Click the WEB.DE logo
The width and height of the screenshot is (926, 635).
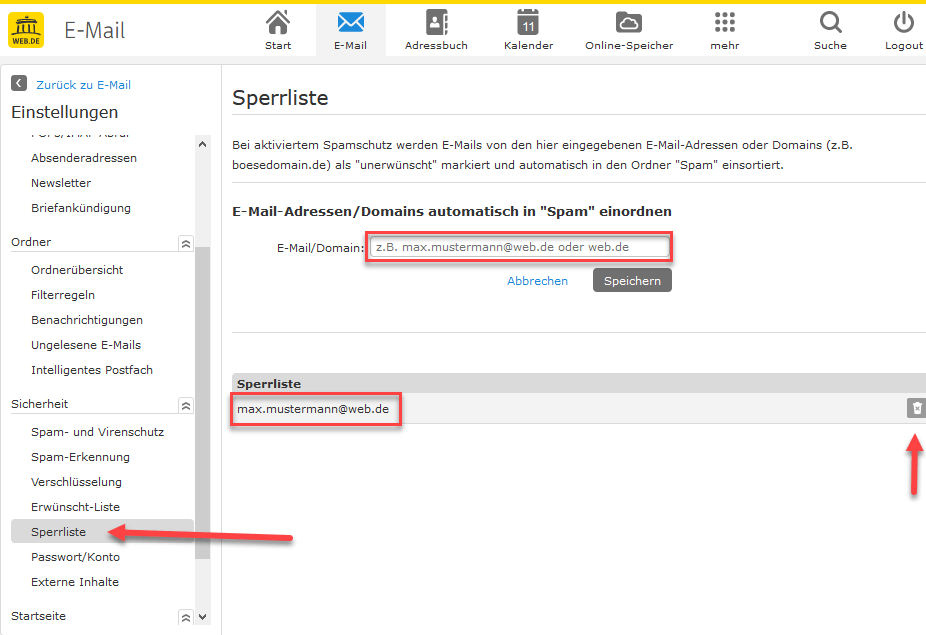[x=26, y=30]
